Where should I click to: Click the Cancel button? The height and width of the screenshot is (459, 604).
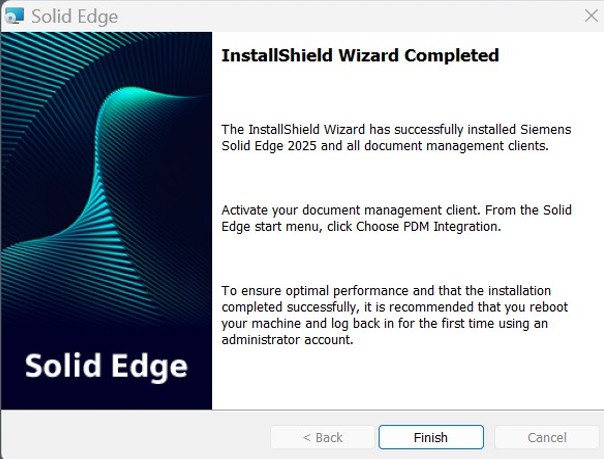coord(547,437)
